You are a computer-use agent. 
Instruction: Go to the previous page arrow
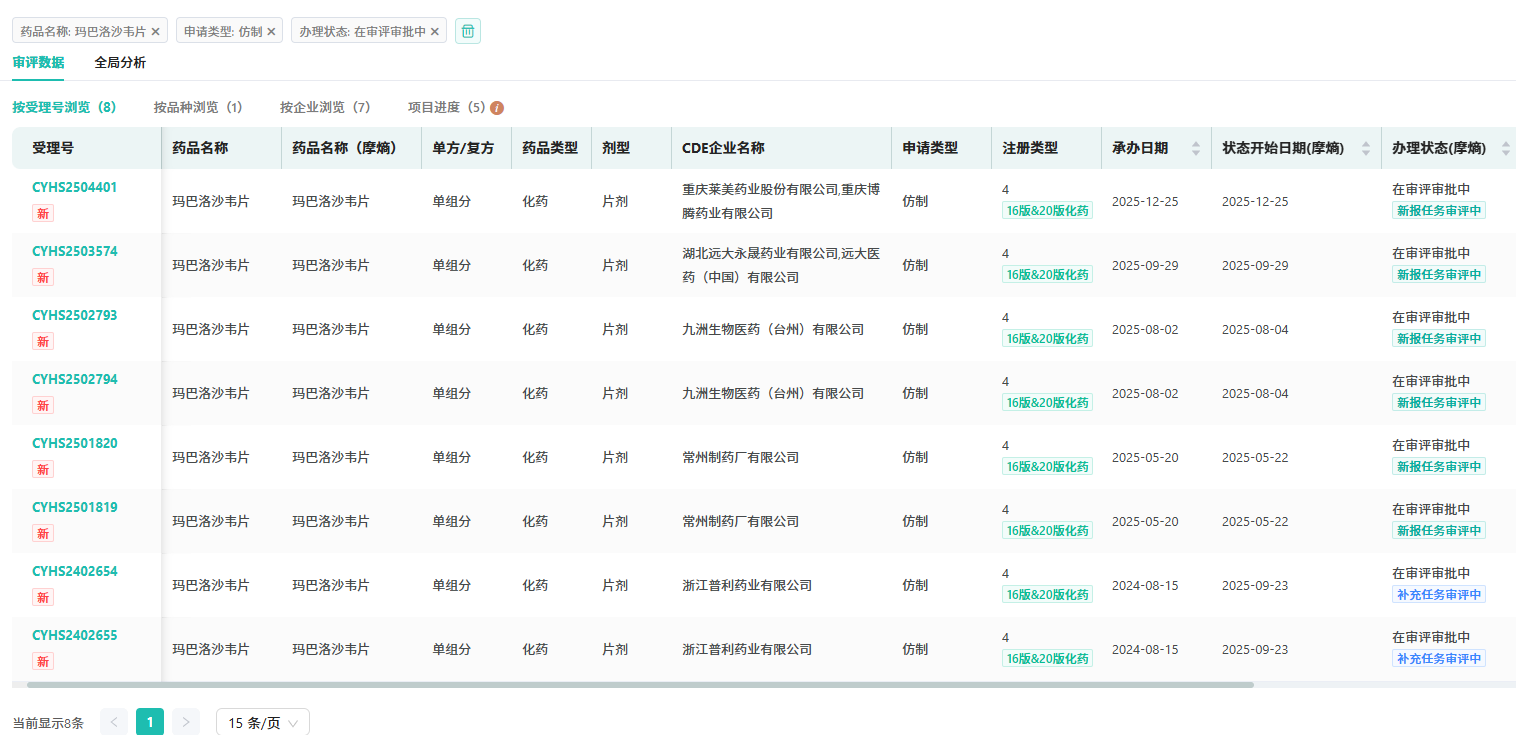coord(114,722)
